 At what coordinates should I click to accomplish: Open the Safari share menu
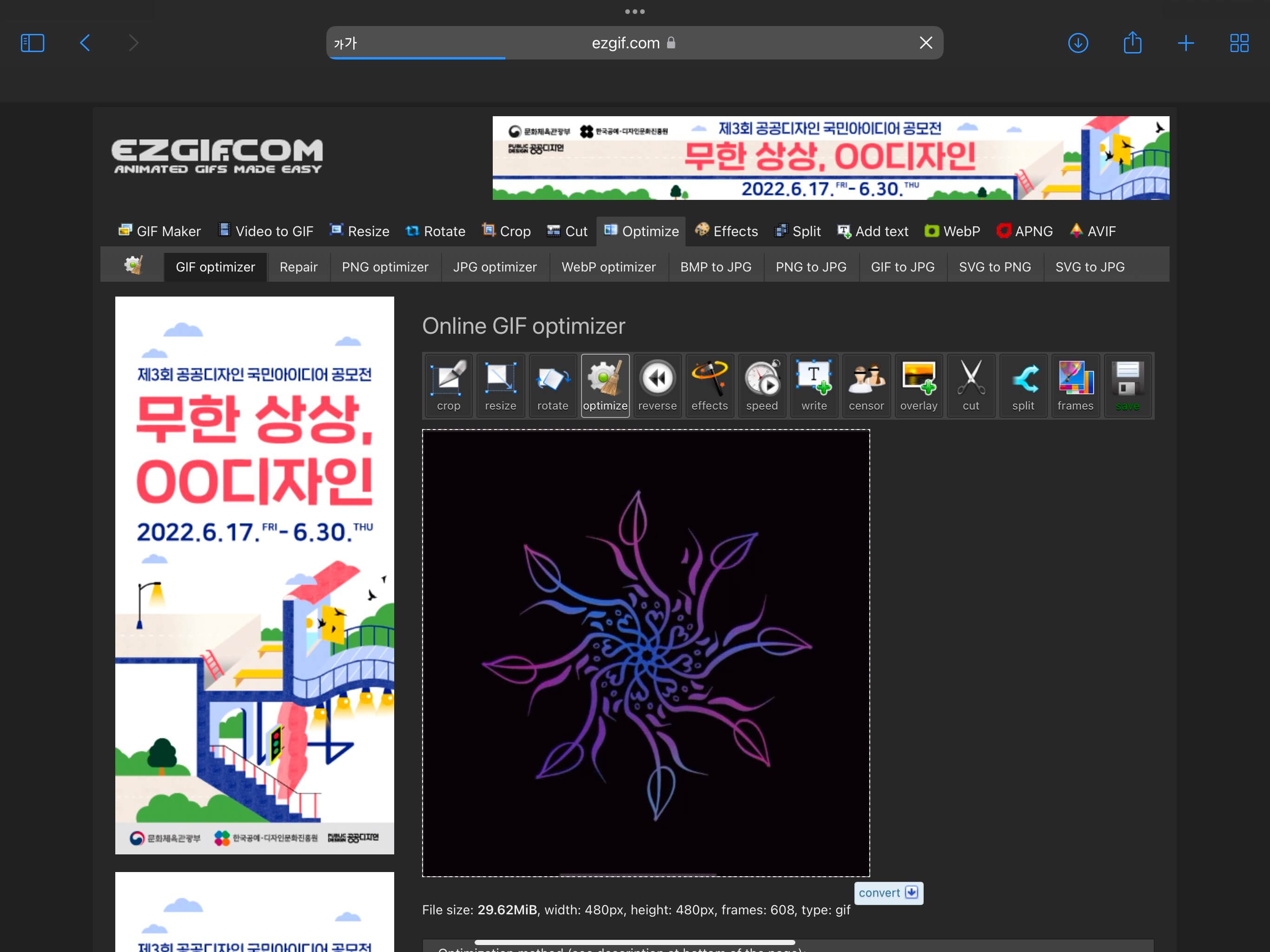[x=1132, y=43]
